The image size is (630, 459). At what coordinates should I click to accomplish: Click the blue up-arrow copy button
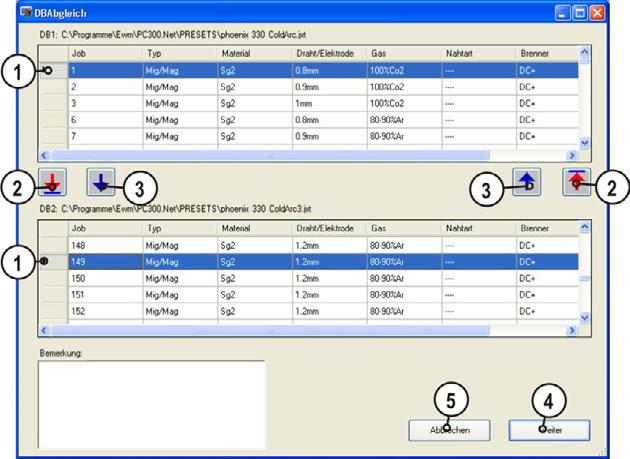pyautogui.click(x=527, y=182)
